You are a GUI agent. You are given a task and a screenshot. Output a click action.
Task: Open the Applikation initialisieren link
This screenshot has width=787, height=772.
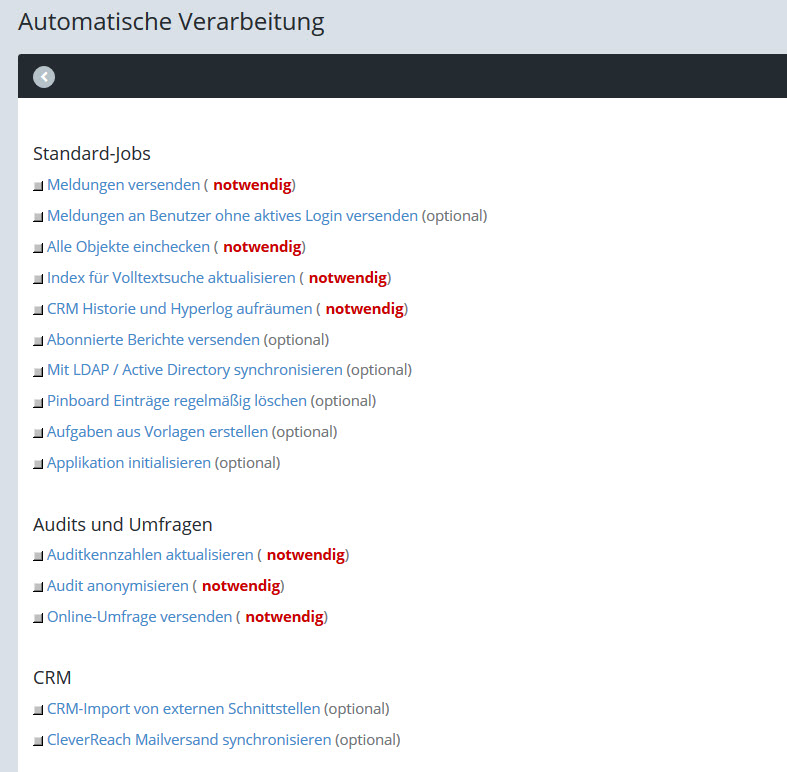128,463
